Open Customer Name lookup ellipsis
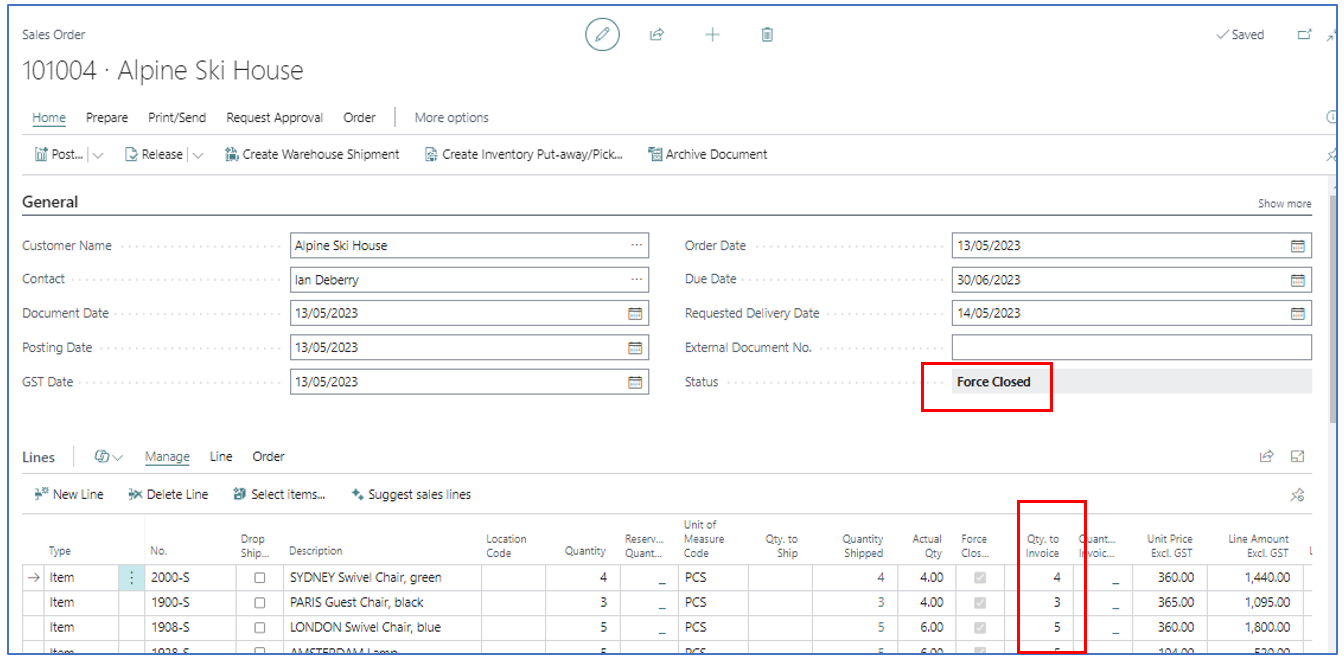 [636, 246]
